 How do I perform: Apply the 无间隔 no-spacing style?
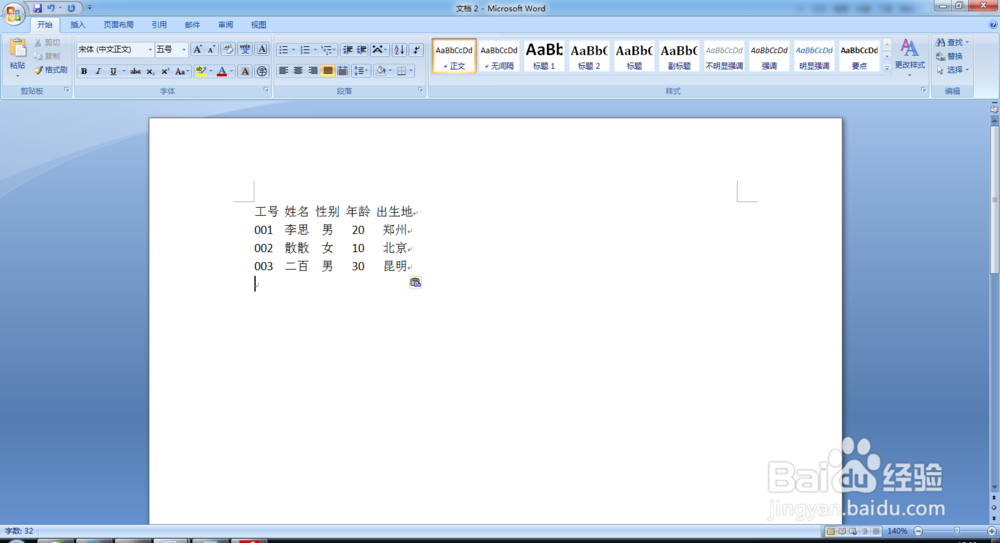[499, 56]
